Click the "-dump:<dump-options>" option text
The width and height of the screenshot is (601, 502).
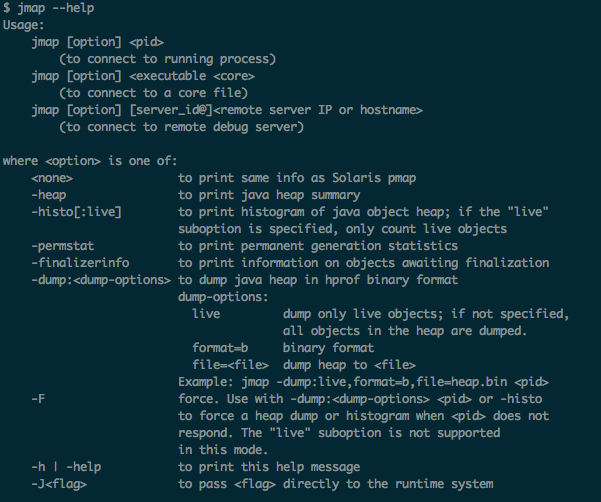[100, 280]
